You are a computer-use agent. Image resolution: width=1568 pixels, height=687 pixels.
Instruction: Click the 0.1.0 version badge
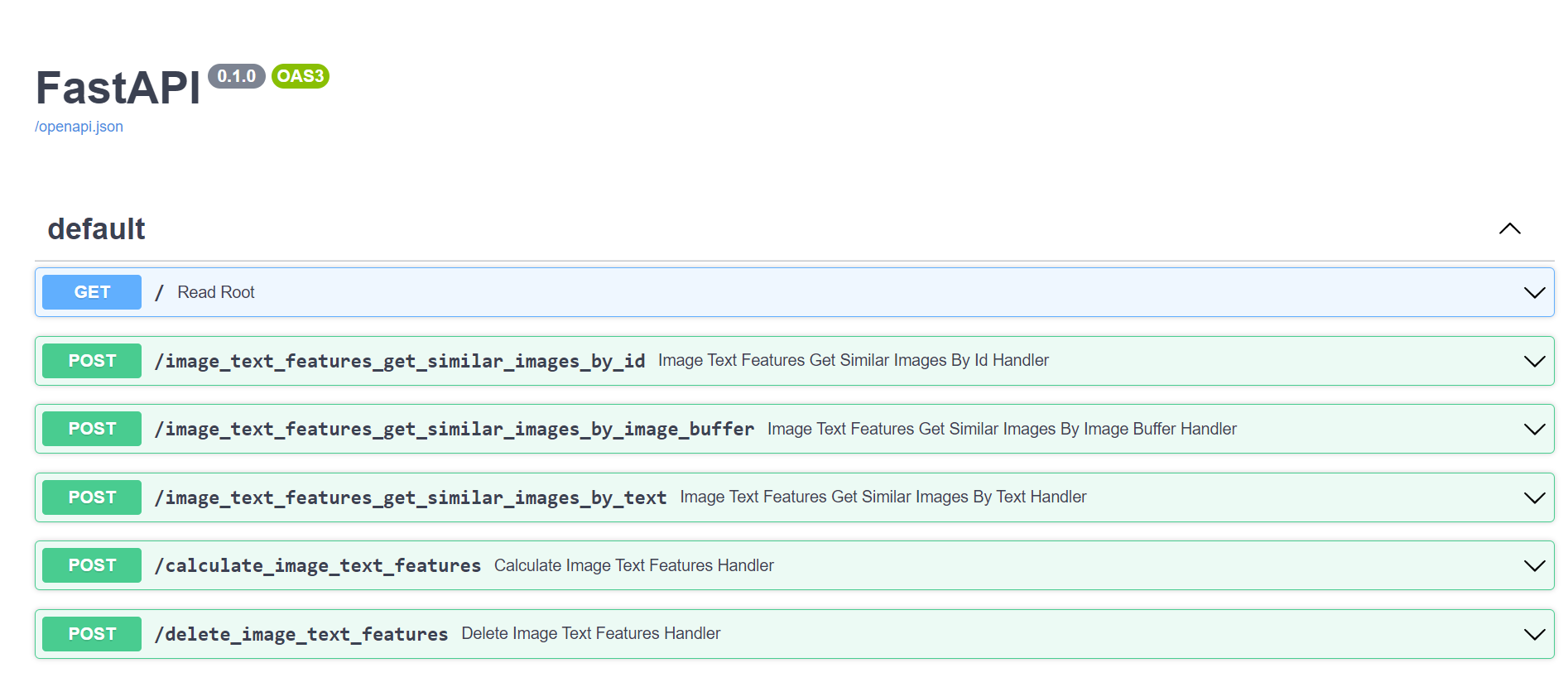[x=237, y=76]
